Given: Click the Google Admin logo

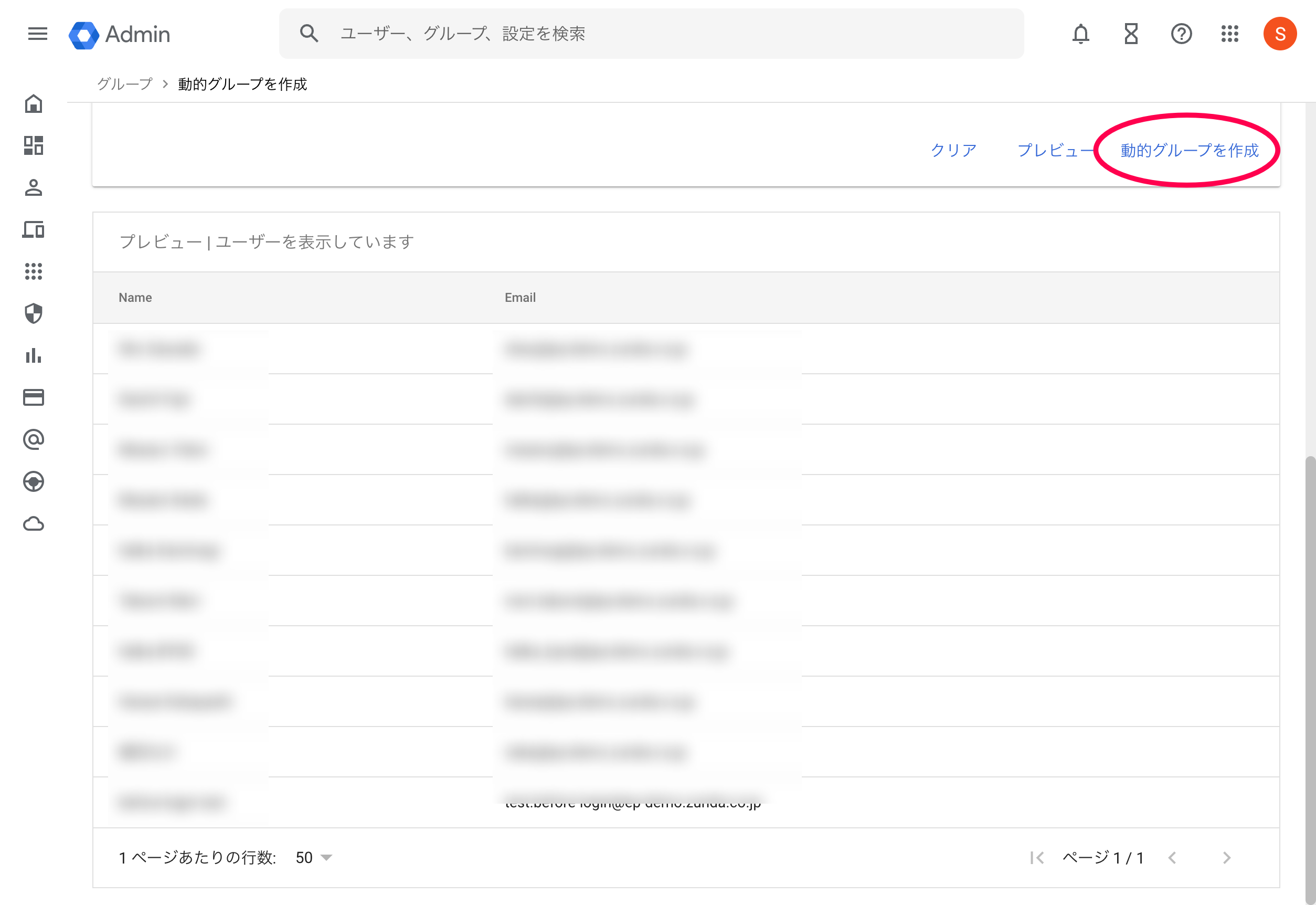Looking at the screenshot, I should pyautogui.click(x=120, y=35).
